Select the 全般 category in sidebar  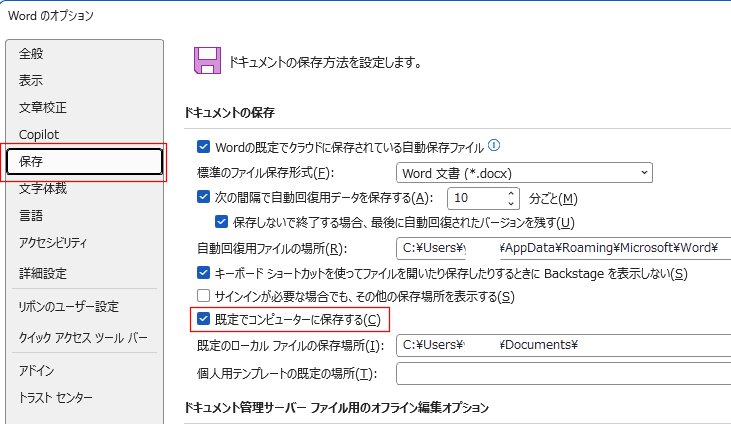(x=32, y=54)
